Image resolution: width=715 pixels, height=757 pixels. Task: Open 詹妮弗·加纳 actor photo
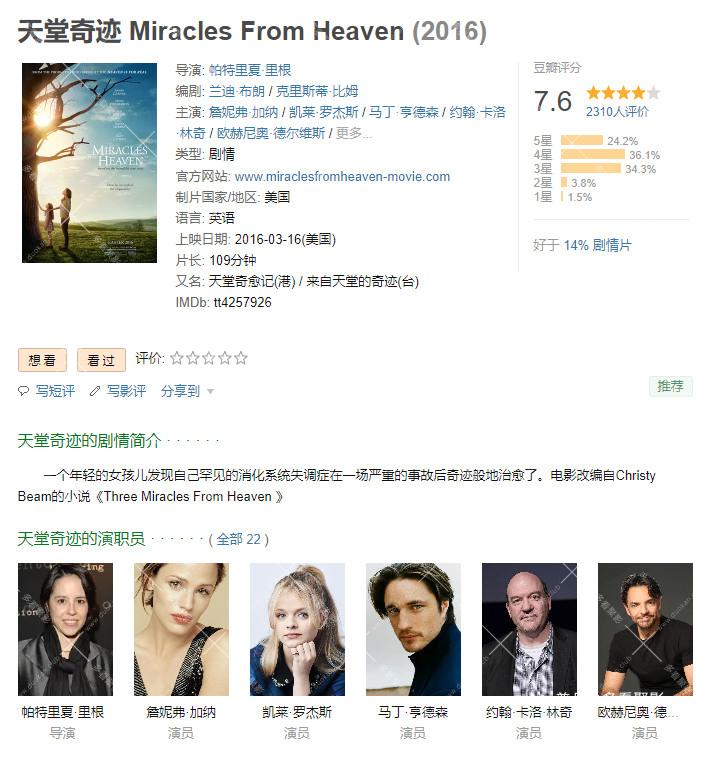coord(181,629)
